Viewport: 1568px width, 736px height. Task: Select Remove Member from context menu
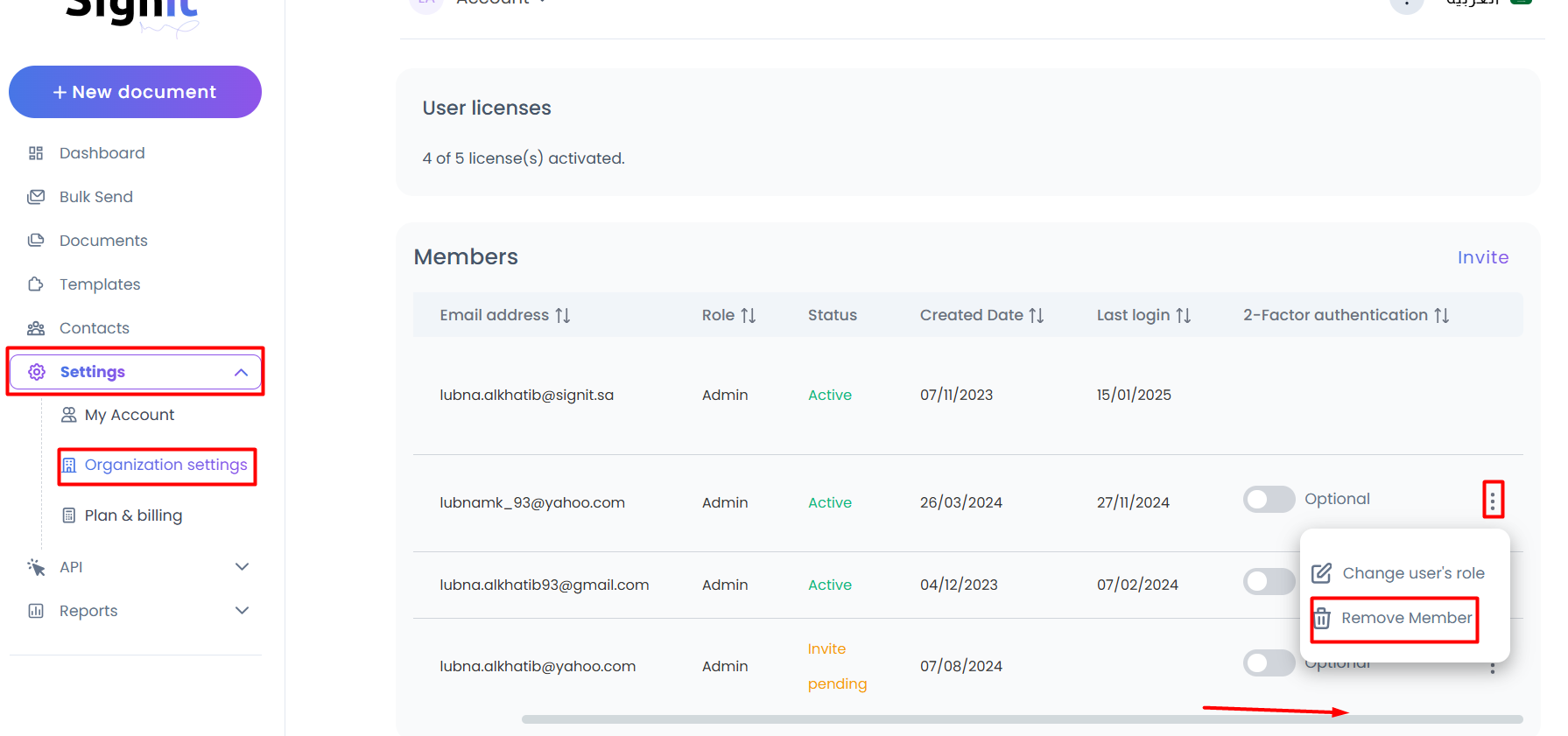tap(1396, 619)
